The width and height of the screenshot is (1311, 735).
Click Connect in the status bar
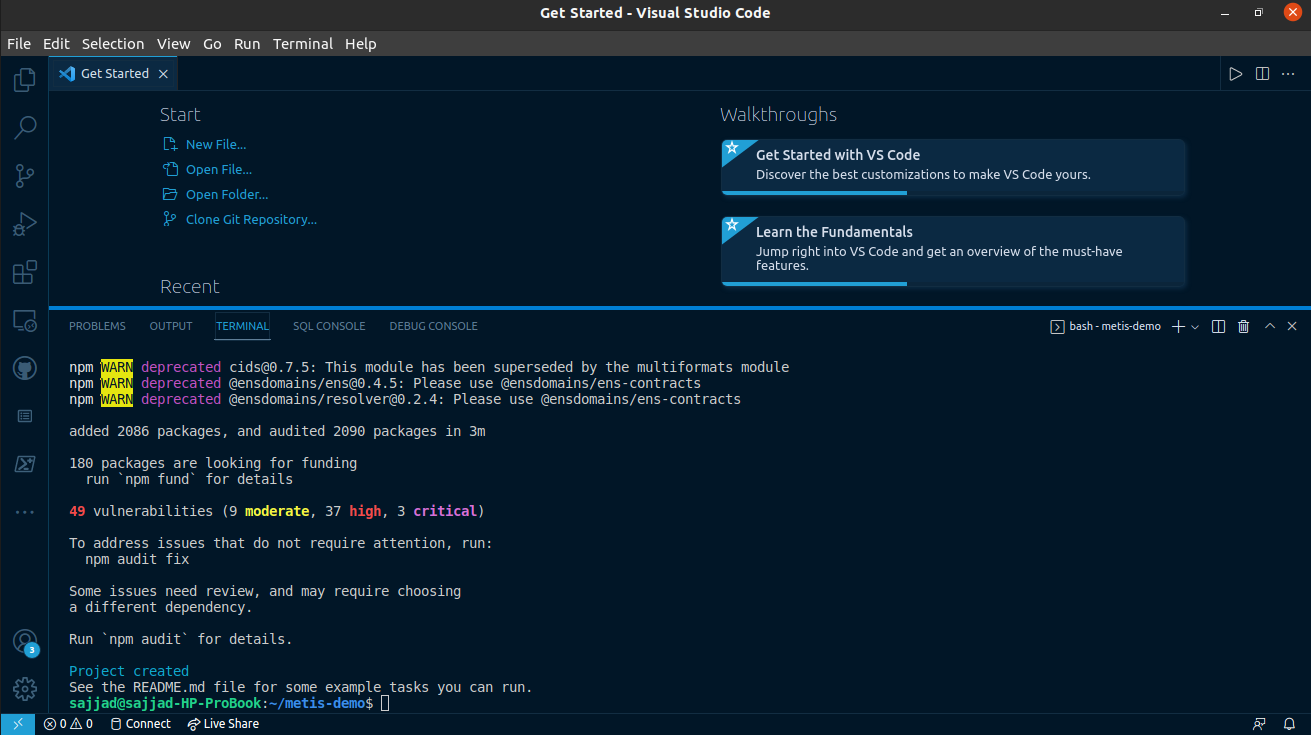pos(140,724)
